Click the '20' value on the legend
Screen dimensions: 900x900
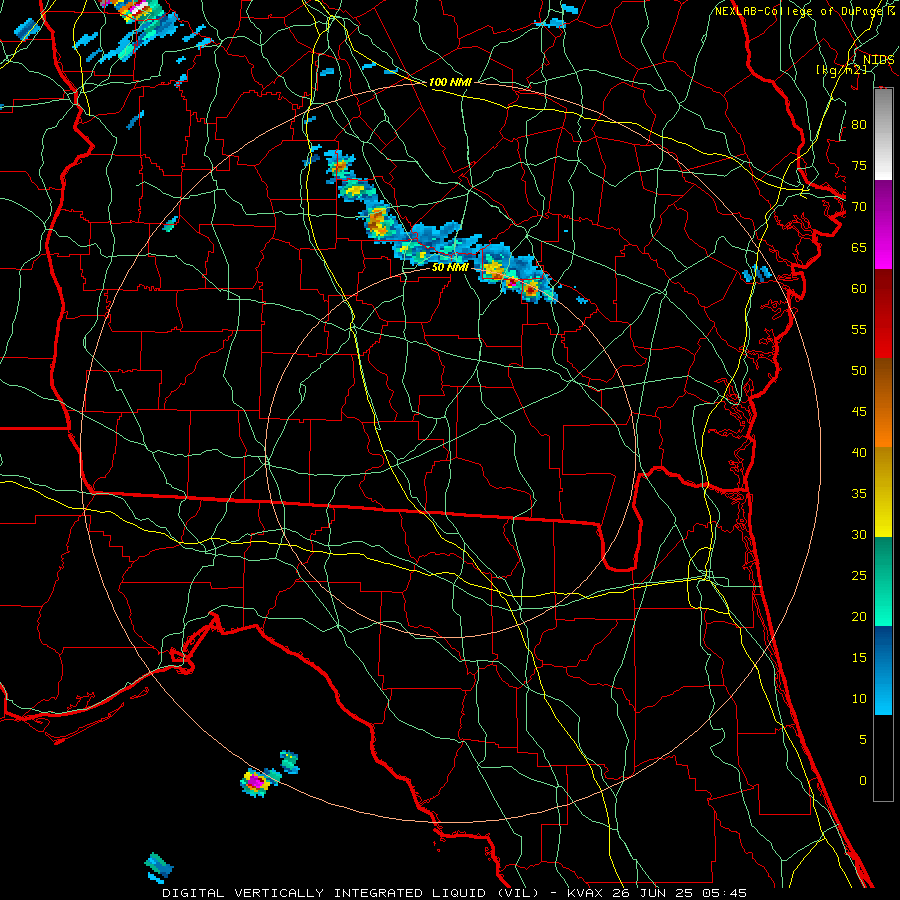point(859,616)
